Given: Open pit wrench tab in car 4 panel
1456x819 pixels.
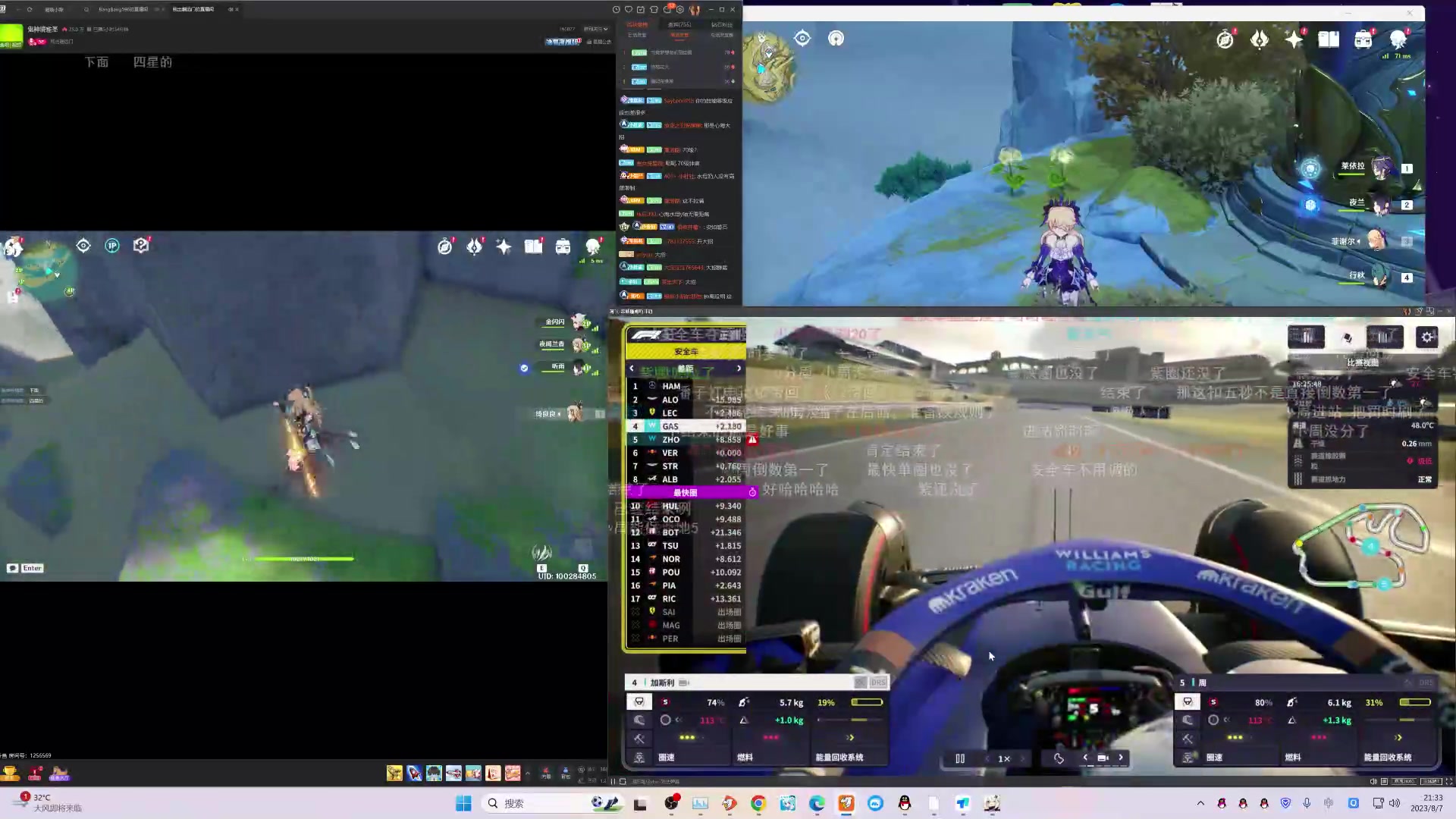Looking at the screenshot, I should (639, 739).
